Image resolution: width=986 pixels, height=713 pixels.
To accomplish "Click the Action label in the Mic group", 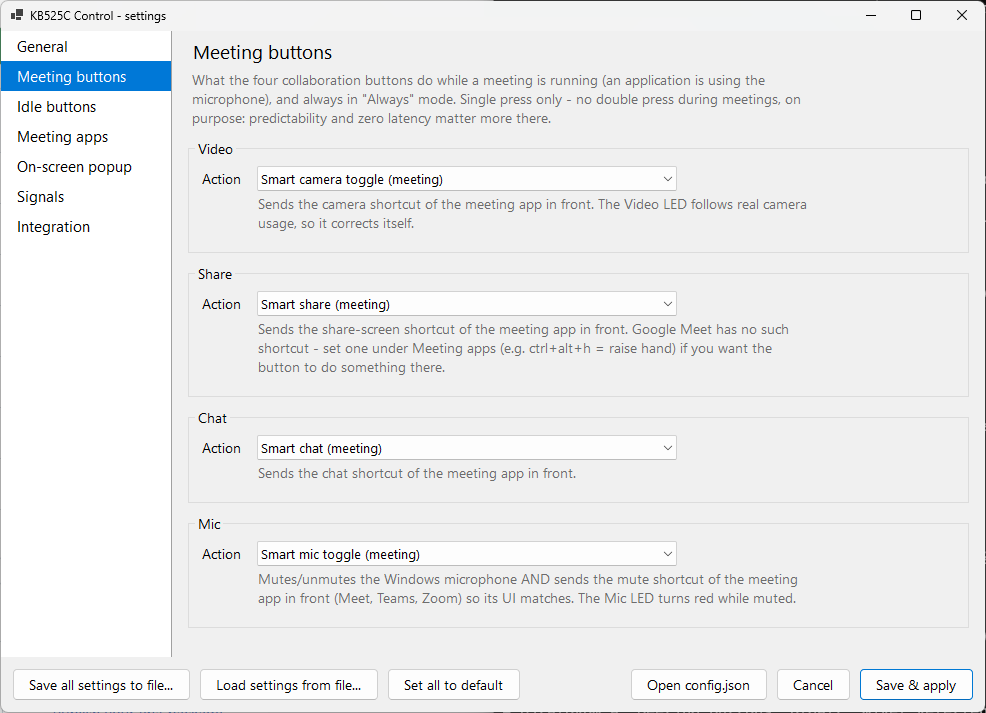I will click(x=221, y=554).
